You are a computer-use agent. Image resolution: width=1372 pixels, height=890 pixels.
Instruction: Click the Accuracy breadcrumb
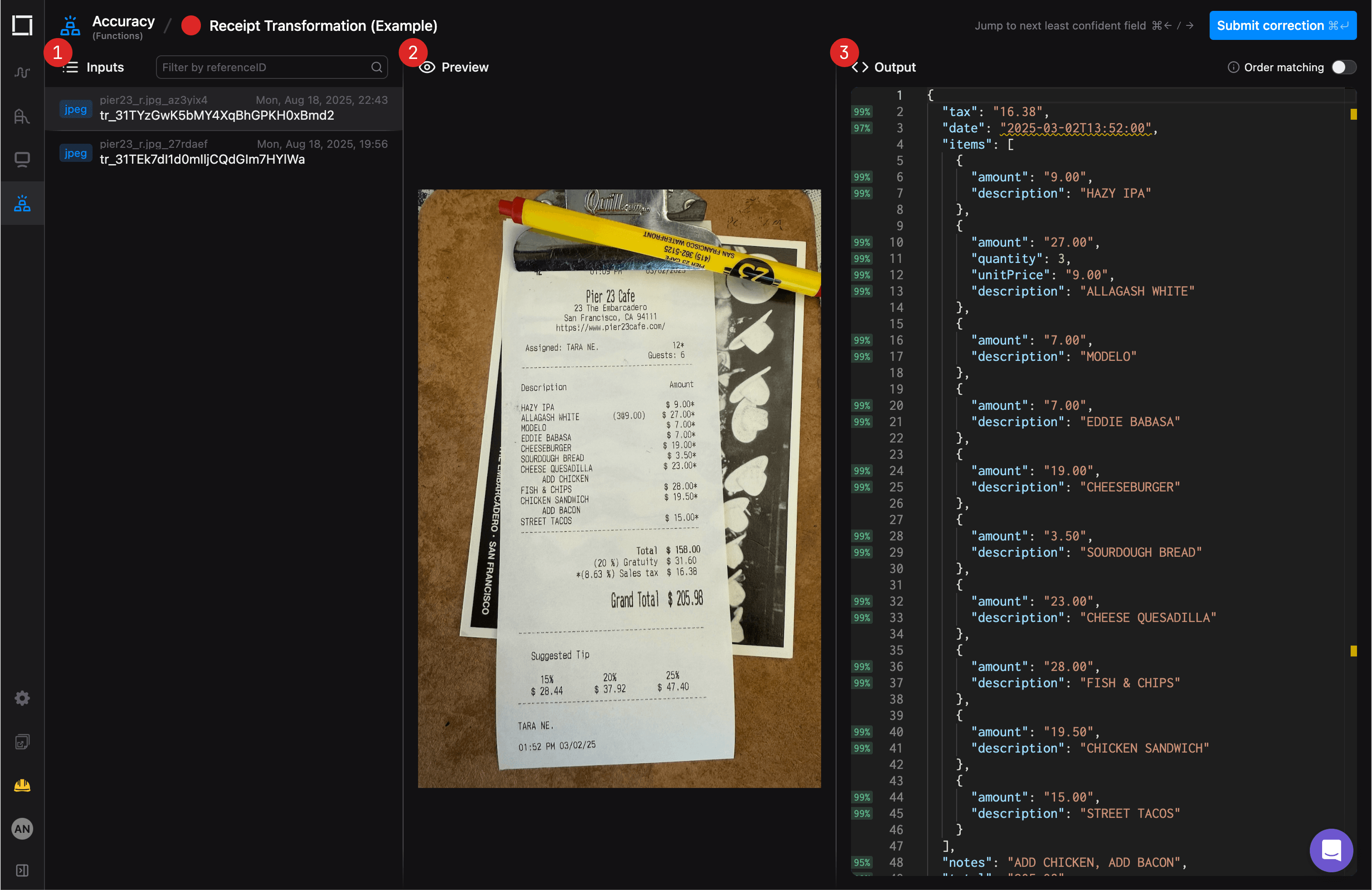[123, 21]
